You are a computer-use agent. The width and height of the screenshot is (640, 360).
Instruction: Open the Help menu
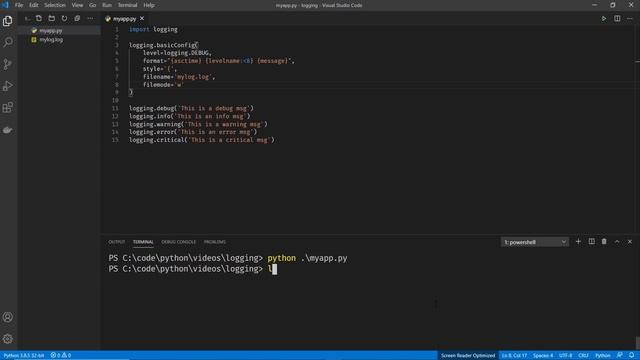(149, 5)
